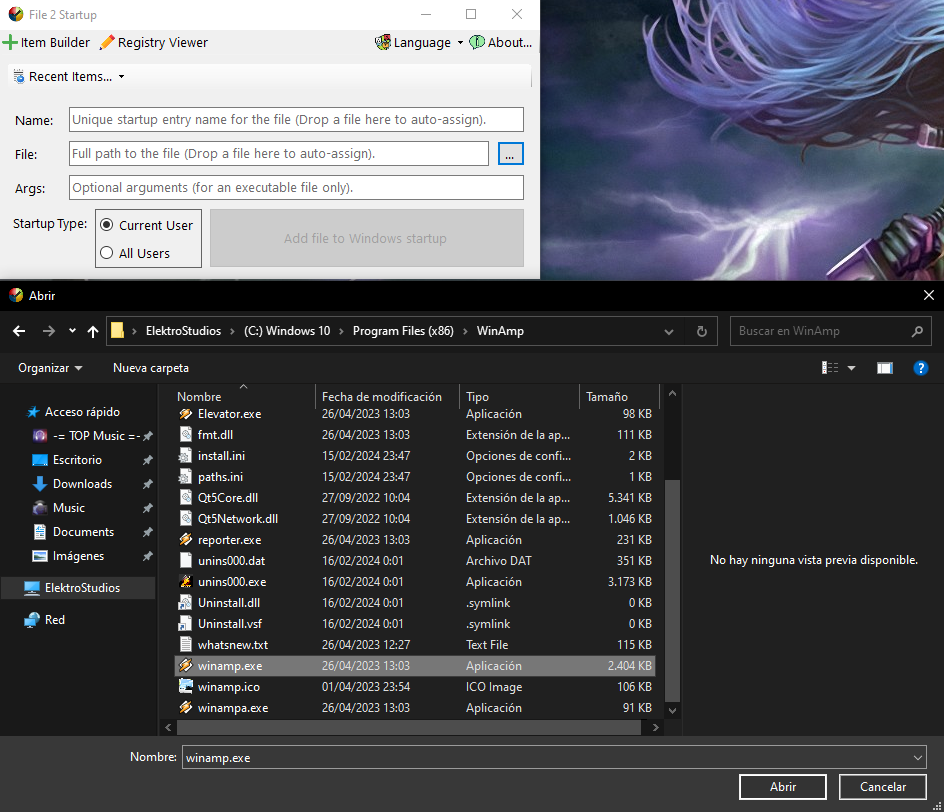This screenshot has height=812, width=944.
Task: Select Downloads in the sidebar
Action: (81, 484)
